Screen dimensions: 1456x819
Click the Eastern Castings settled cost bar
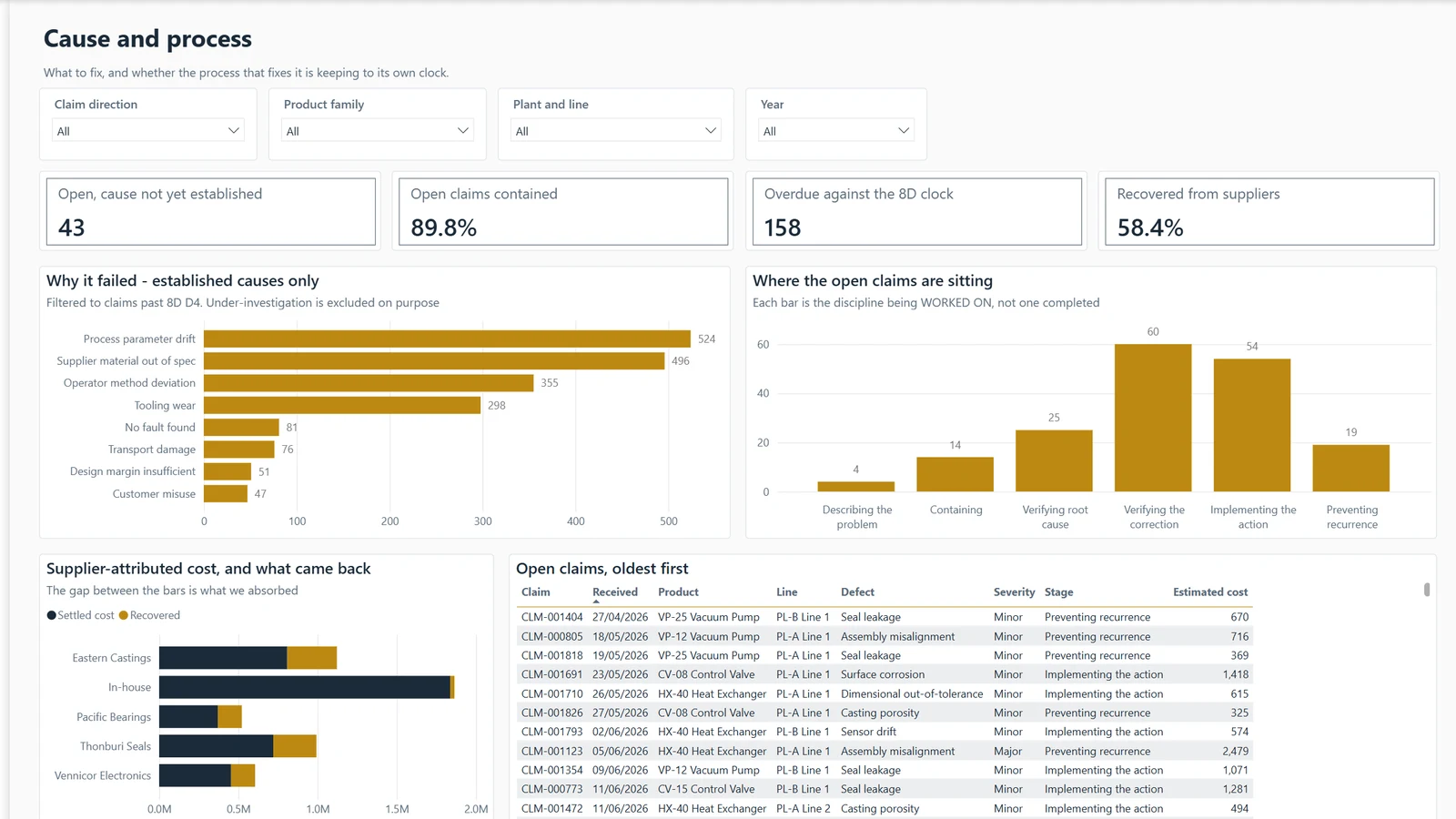click(x=223, y=658)
